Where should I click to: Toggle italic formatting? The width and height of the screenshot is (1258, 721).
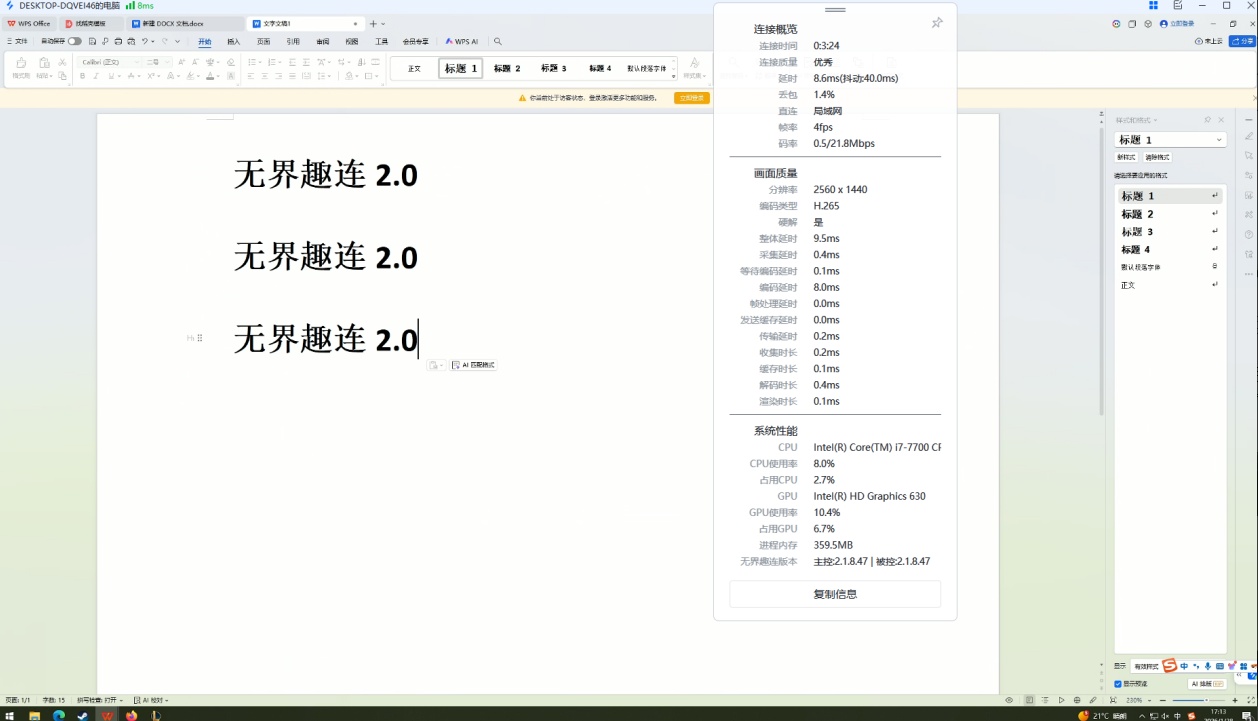(96, 76)
